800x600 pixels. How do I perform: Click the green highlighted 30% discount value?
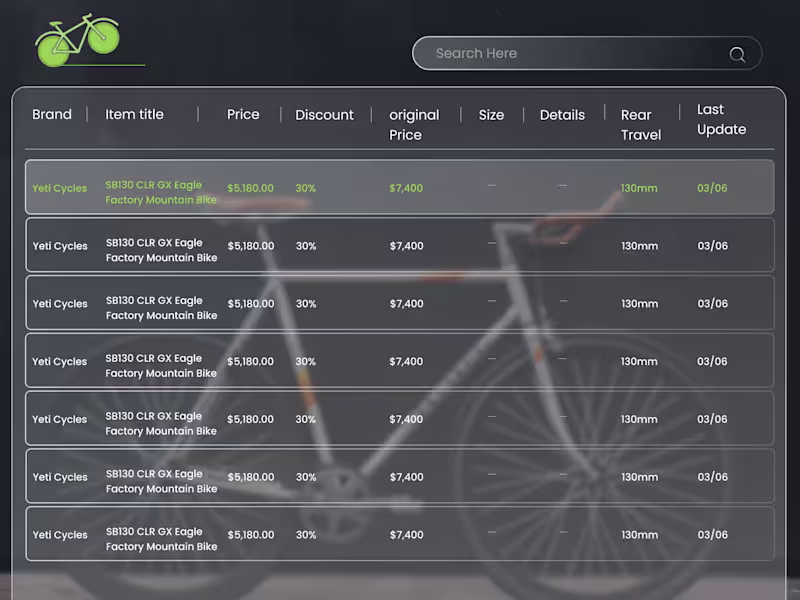click(305, 188)
